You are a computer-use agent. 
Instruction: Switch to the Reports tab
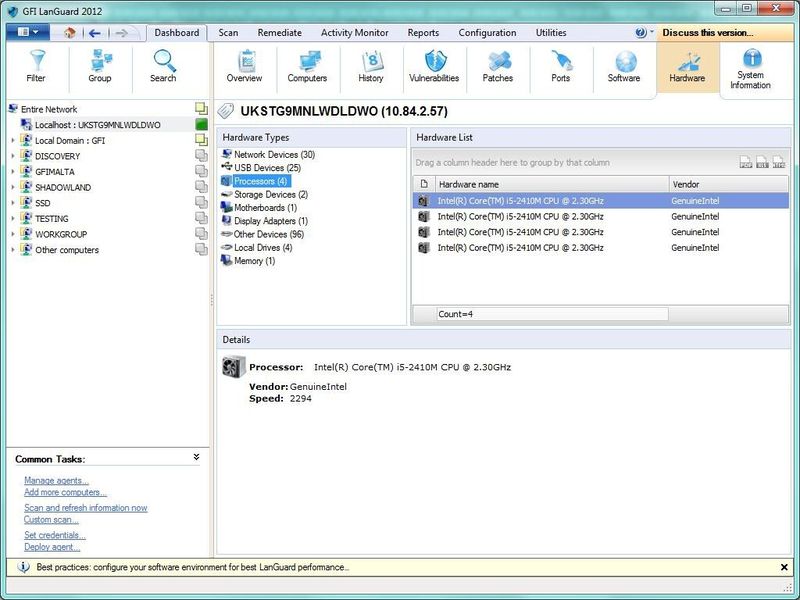pyautogui.click(x=423, y=33)
